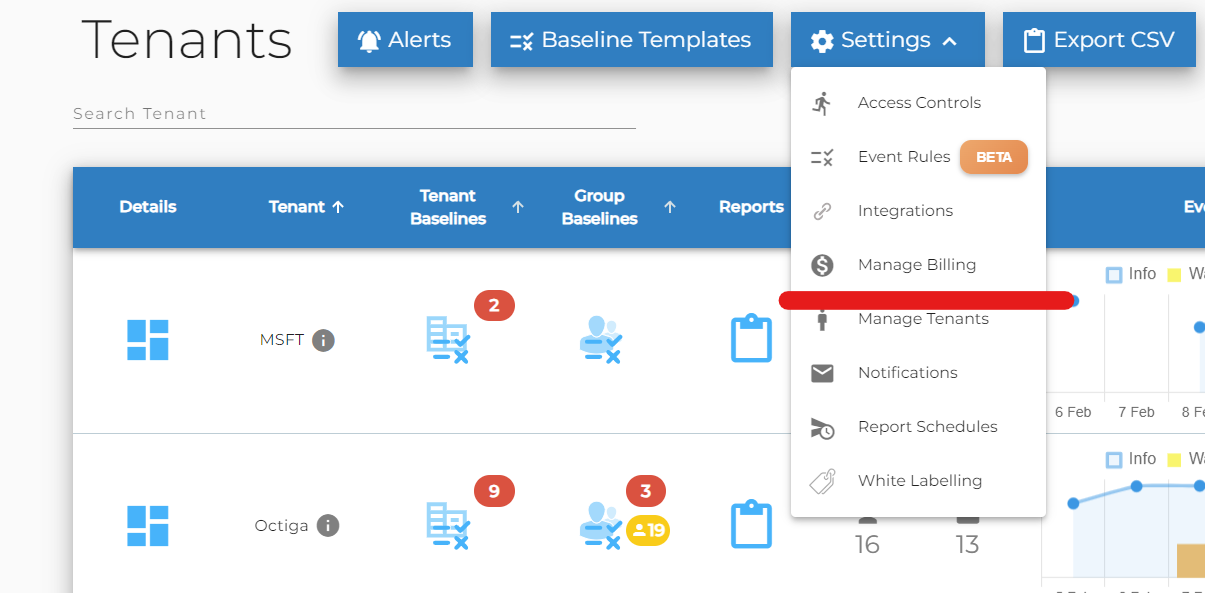Open Octiga tenant details dashboard icon
The image size is (1205, 593).
[x=147, y=526]
